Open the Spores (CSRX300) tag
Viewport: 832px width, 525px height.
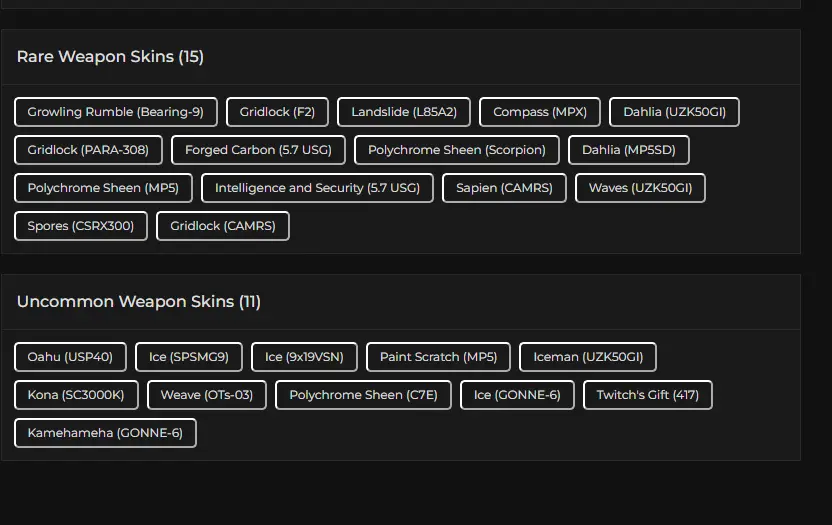(x=81, y=226)
